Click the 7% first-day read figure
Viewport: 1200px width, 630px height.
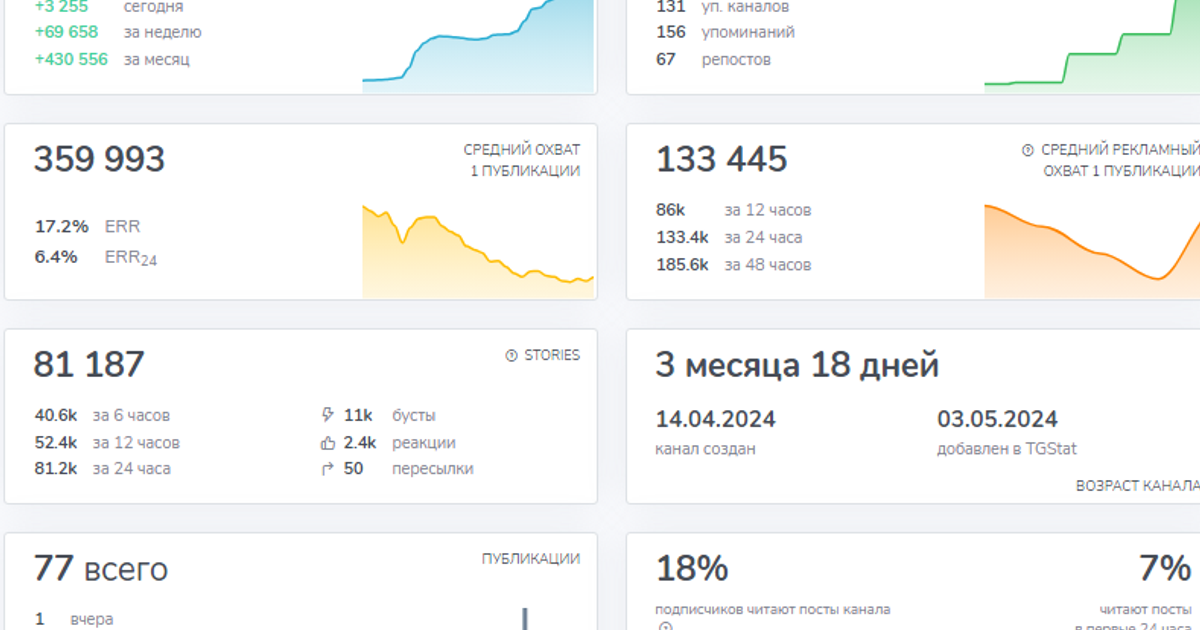click(x=1165, y=569)
